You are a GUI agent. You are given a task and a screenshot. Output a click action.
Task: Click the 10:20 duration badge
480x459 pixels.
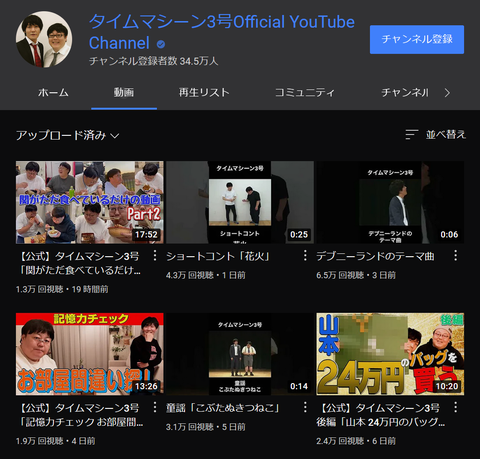click(x=447, y=386)
